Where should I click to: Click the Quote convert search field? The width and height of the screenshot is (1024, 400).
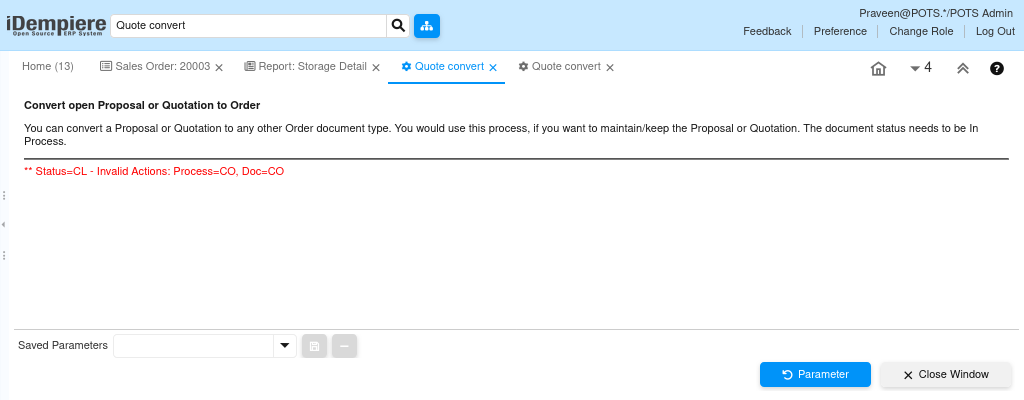(x=249, y=26)
